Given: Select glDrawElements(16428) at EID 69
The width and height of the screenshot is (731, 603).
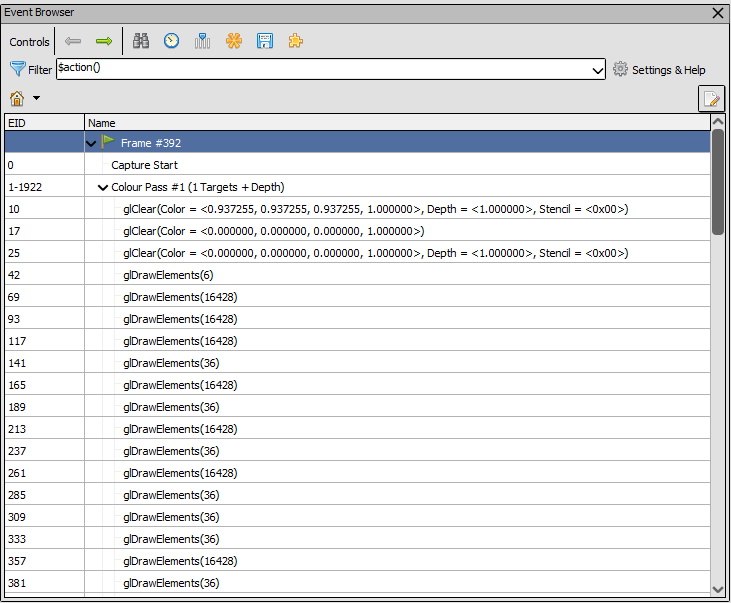Looking at the screenshot, I should coord(357,297).
